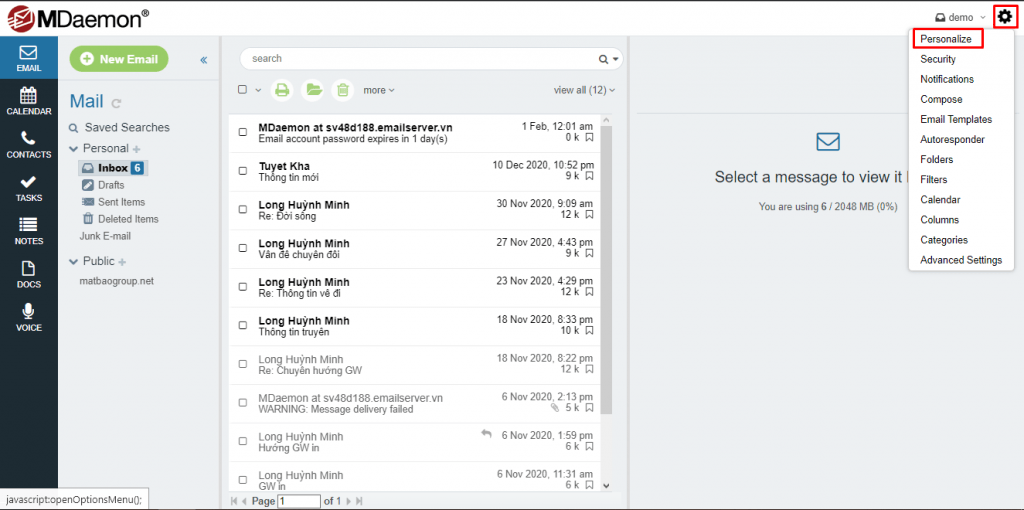This screenshot has height=510, width=1024.
Task: Select Personalize from settings menu
Action: click(x=946, y=39)
